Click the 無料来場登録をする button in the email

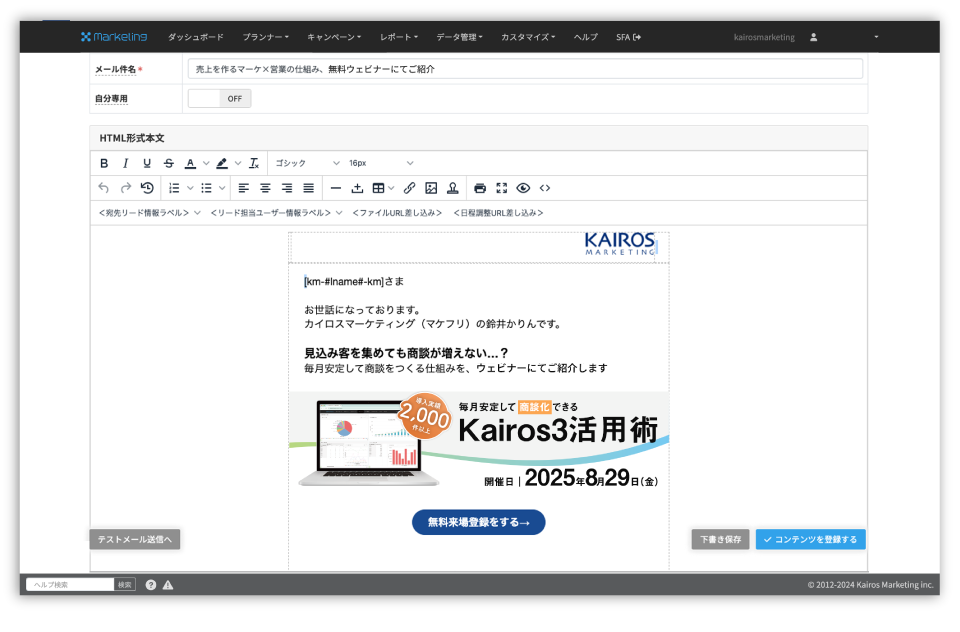[x=479, y=522]
